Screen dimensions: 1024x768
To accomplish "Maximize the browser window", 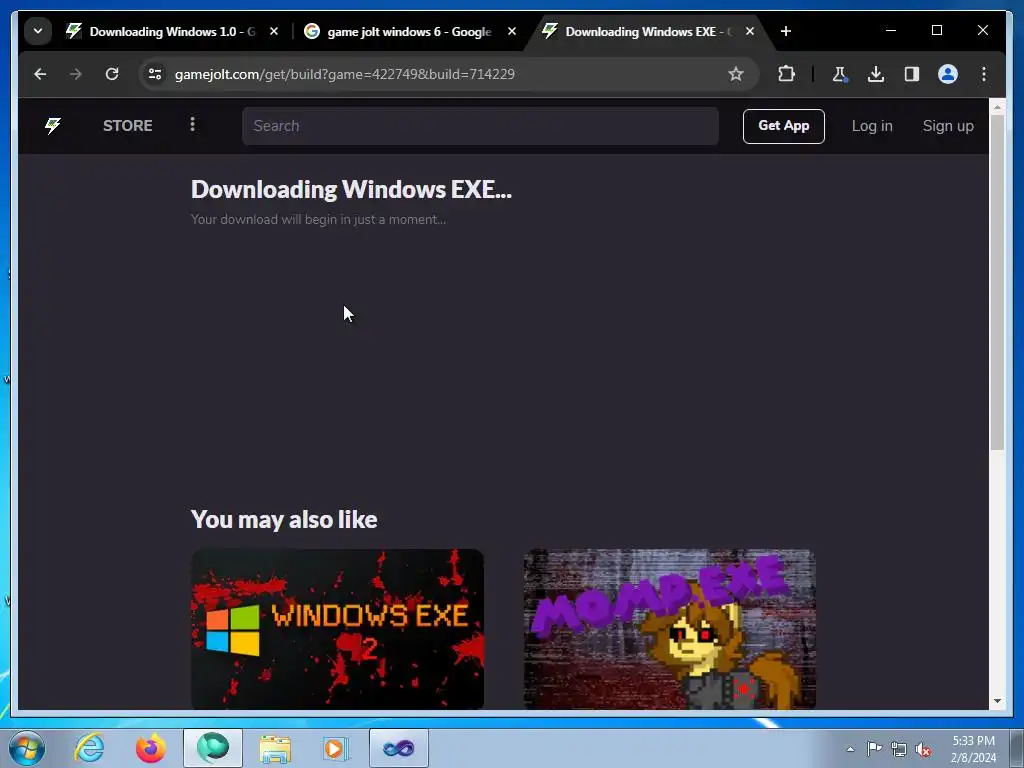I will click(936, 31).
